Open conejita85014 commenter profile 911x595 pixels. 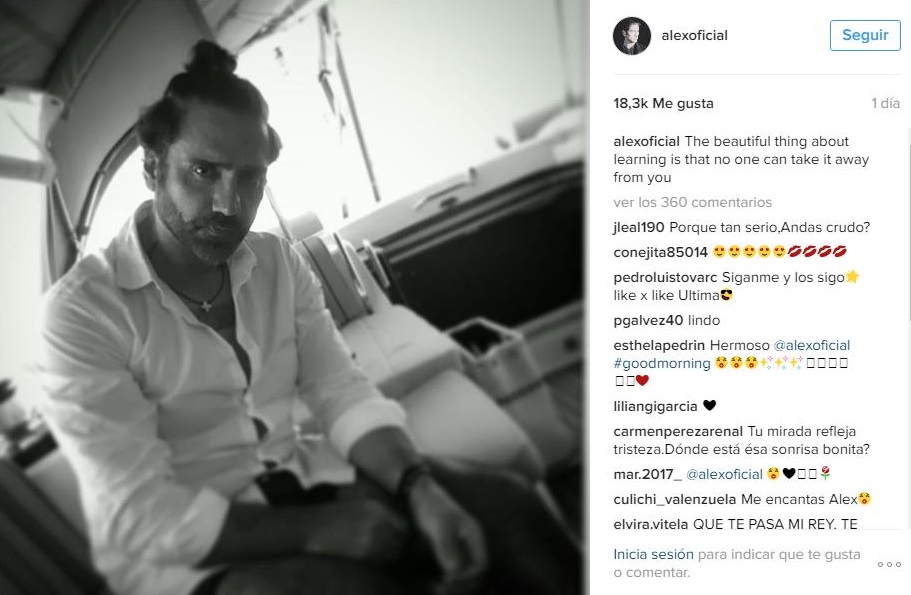pyautogui.click(x=661, y=252)
